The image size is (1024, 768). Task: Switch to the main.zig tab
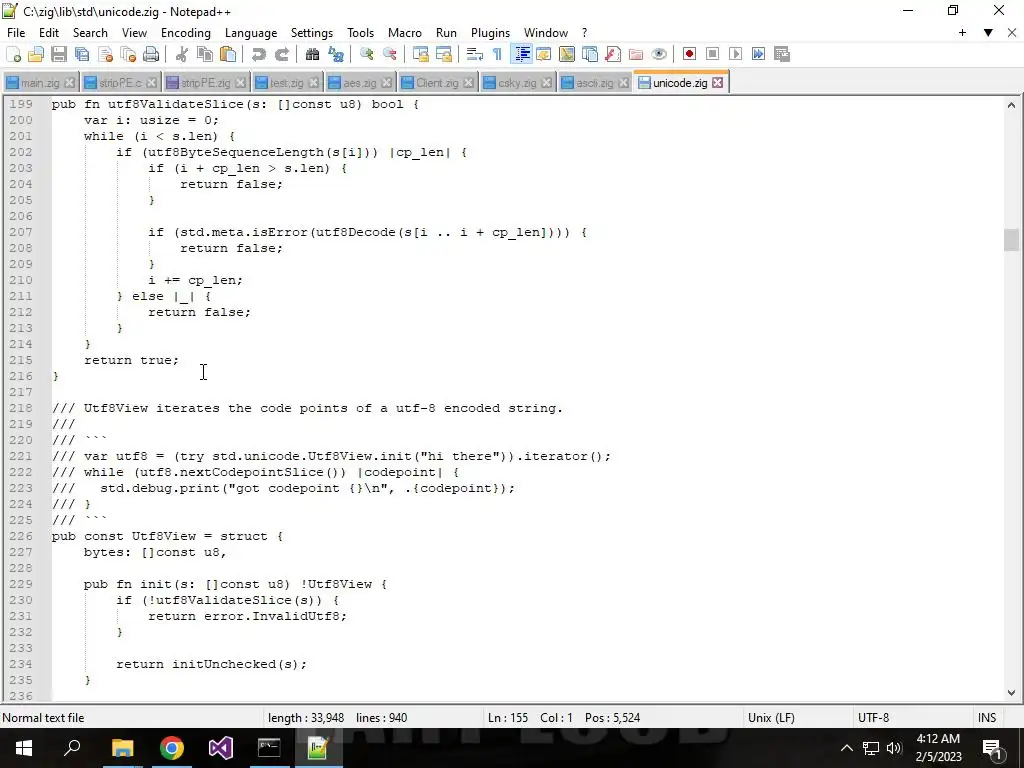pyautogui.click(x=40, y=83)
